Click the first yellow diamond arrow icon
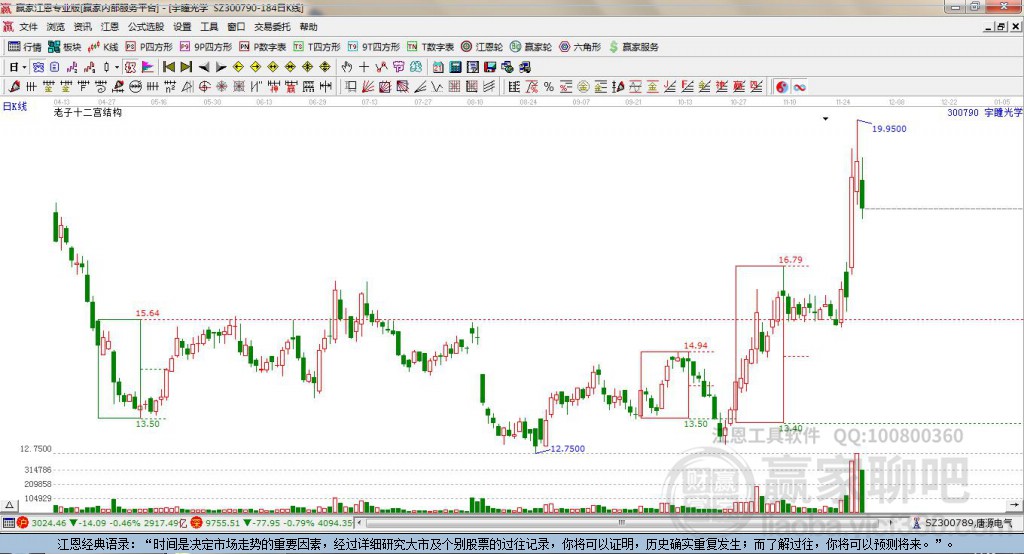This screenshot has height=554, width=1024. (x=238, y=67)
